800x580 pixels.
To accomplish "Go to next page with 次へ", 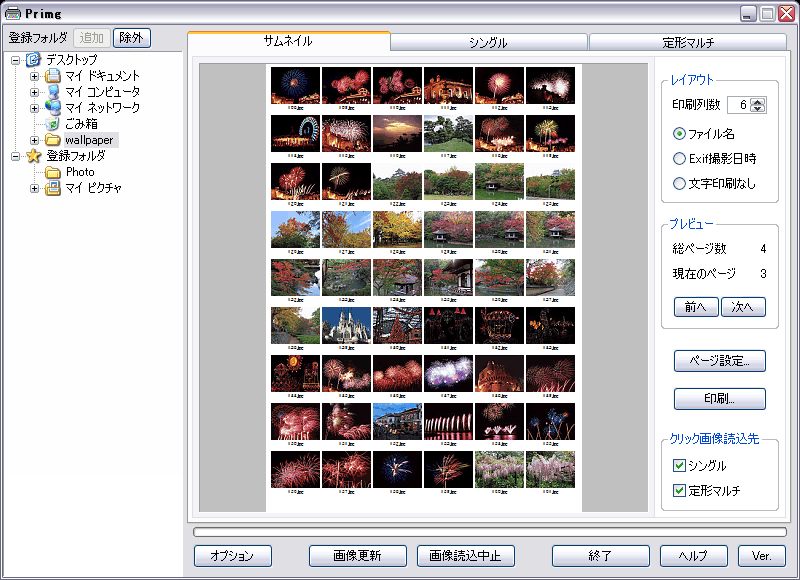I will pyautogui.click(x=743, y=307).
